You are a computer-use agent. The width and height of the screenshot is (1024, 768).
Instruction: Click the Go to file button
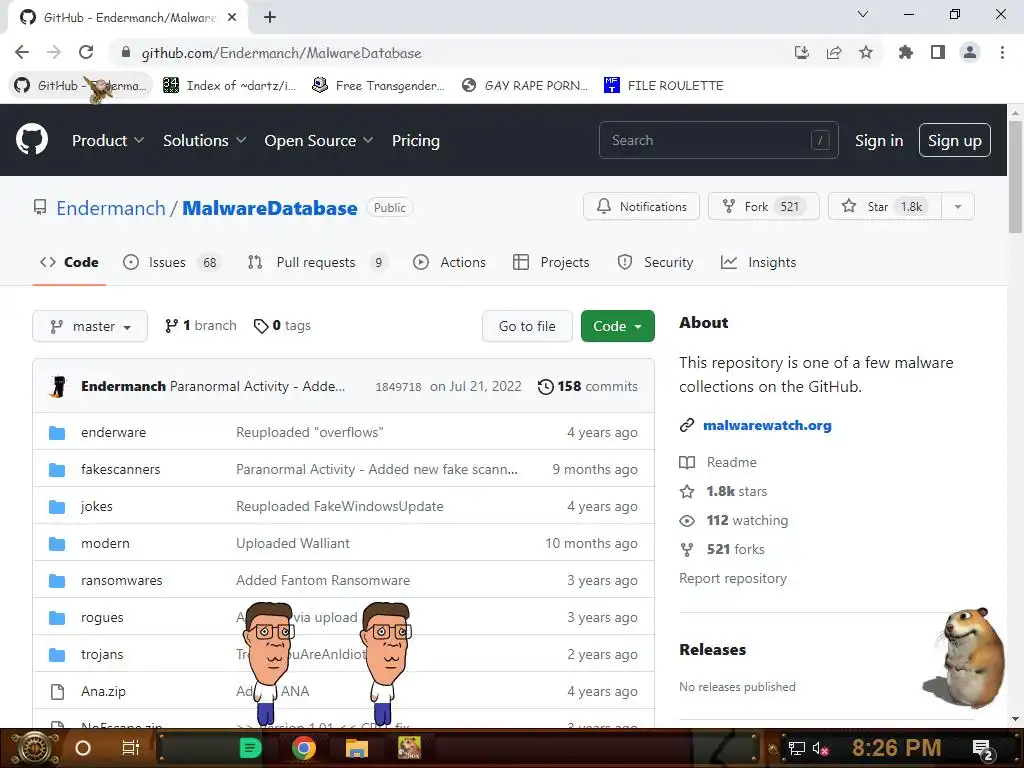point(527,326)
